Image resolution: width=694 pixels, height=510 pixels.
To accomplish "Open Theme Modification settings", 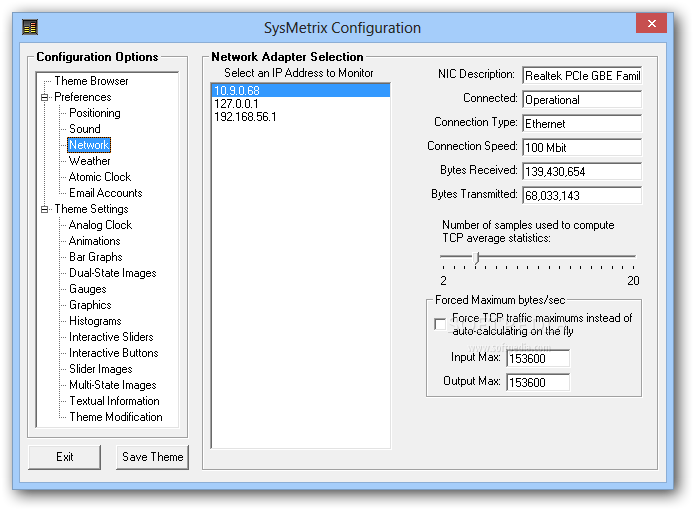I will point(116,417).
